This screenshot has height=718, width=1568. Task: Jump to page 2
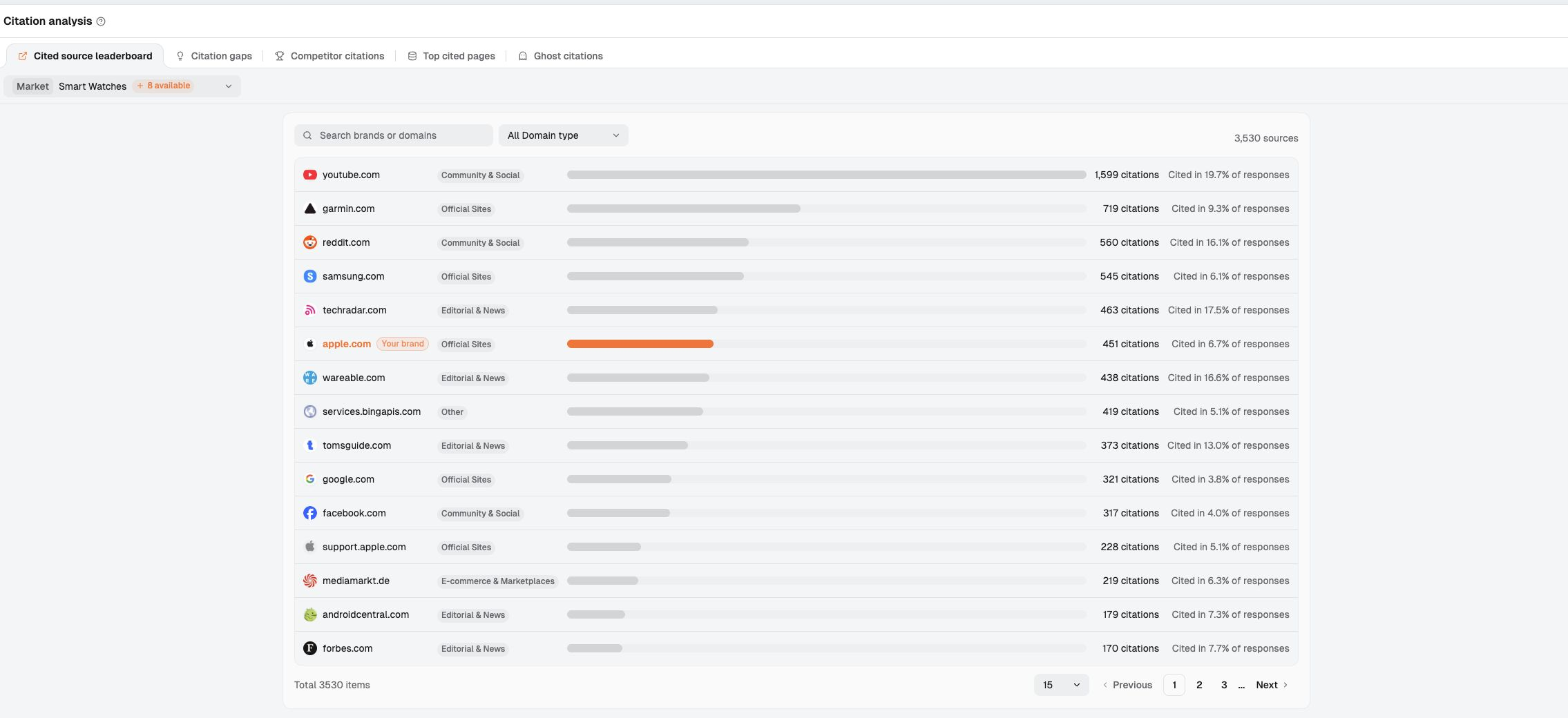pyautogui.click(x=1199, y=685)
